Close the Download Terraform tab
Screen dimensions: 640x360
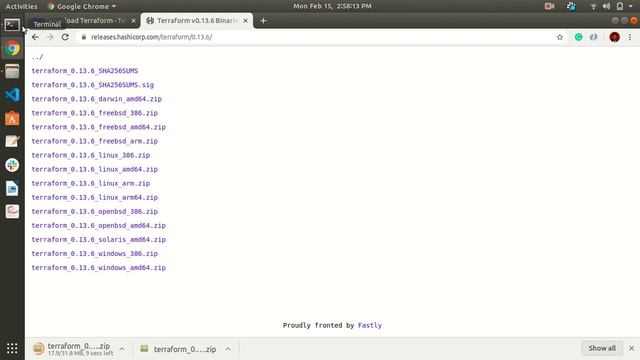pos(133,20)
